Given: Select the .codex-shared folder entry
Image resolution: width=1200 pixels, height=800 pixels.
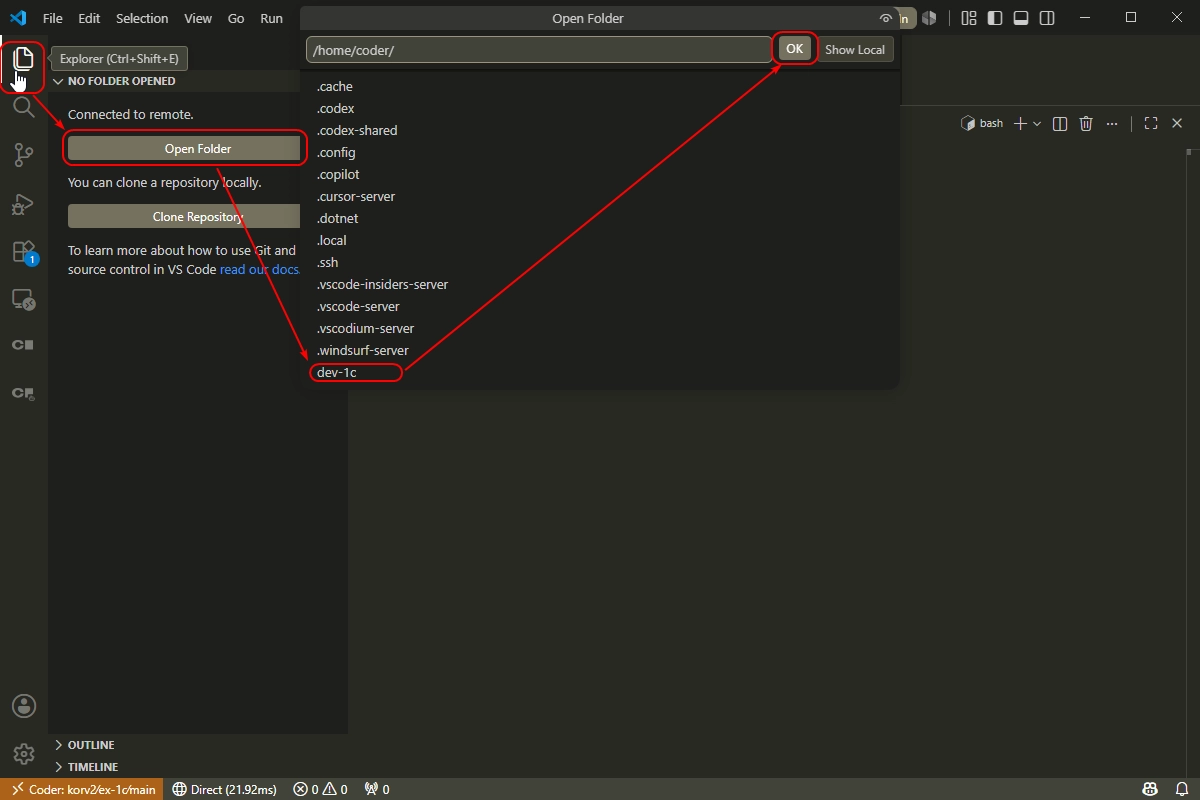Looking at the screenshot, I should 357,131.
